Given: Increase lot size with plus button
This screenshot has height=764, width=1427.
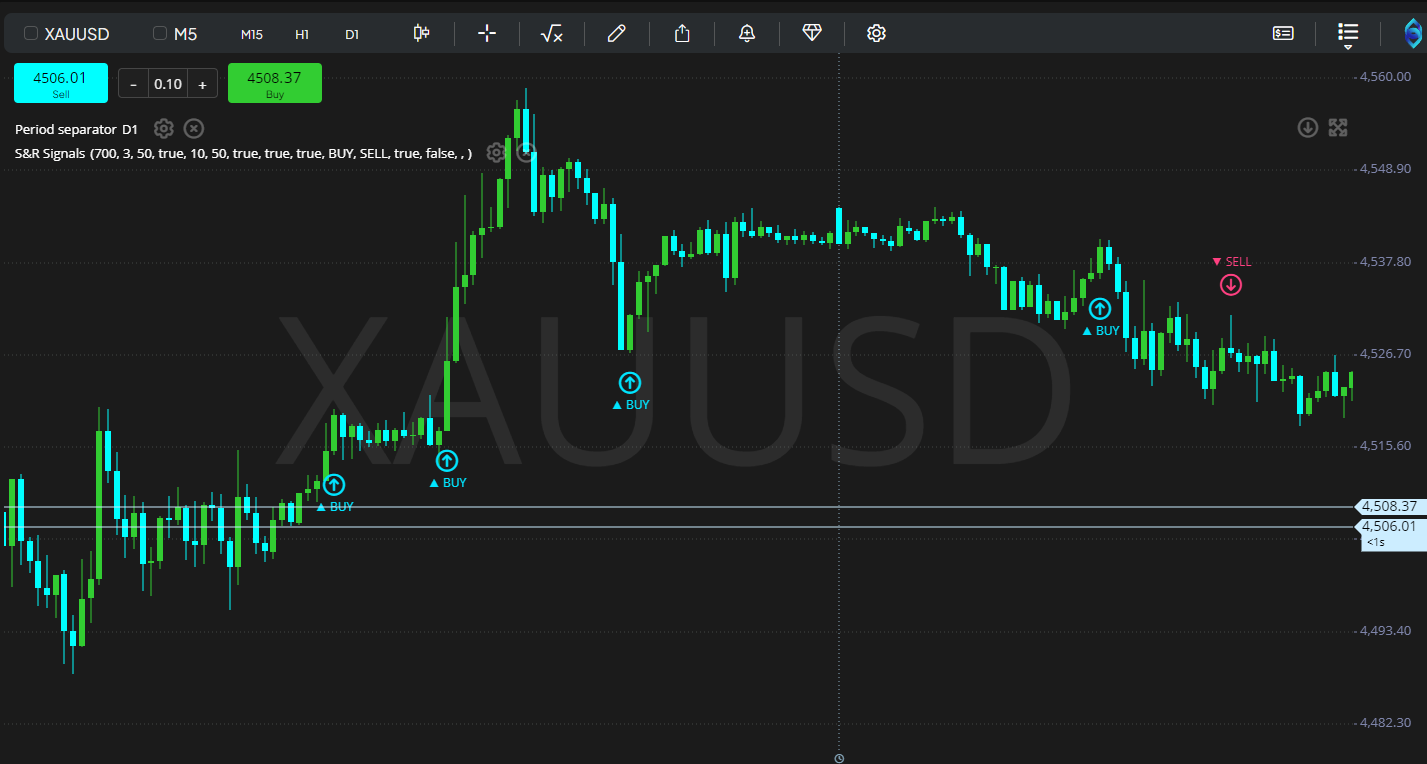Looking at the screenshot, I should coord(202,84).
